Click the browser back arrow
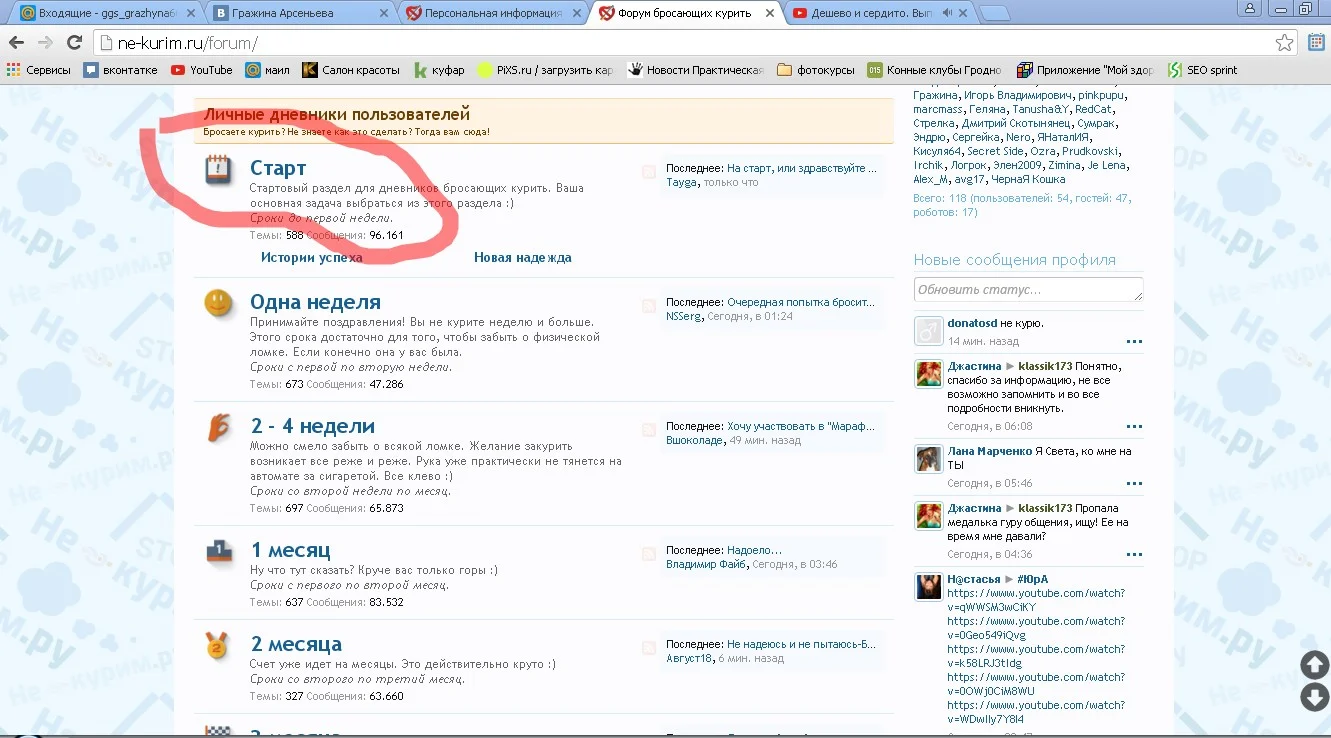This screenshot has height=738, width=1331. (16, 42)
